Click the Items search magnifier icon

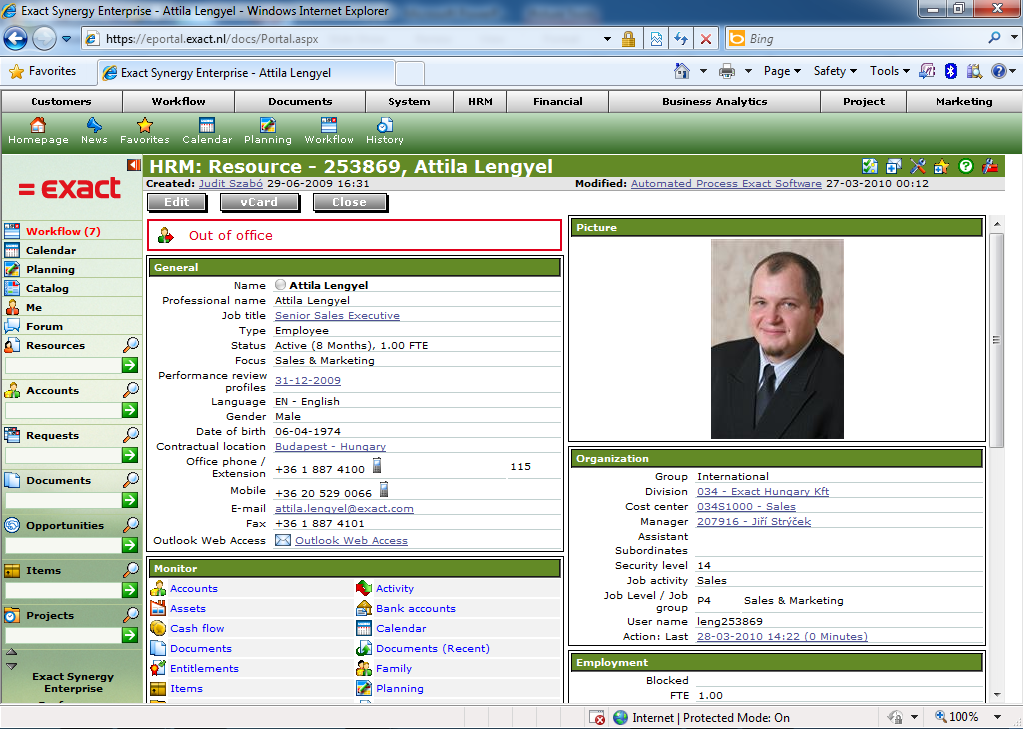(131, 570)
